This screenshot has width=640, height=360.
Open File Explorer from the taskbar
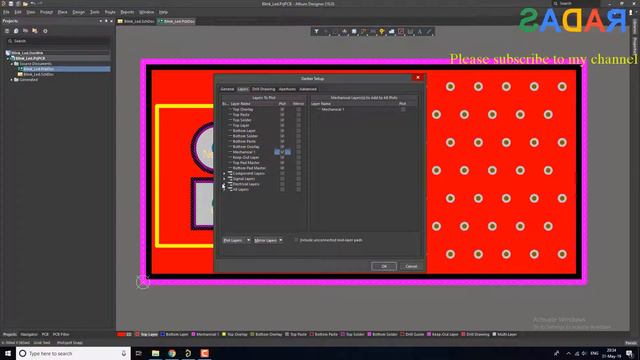pos(156,353)
